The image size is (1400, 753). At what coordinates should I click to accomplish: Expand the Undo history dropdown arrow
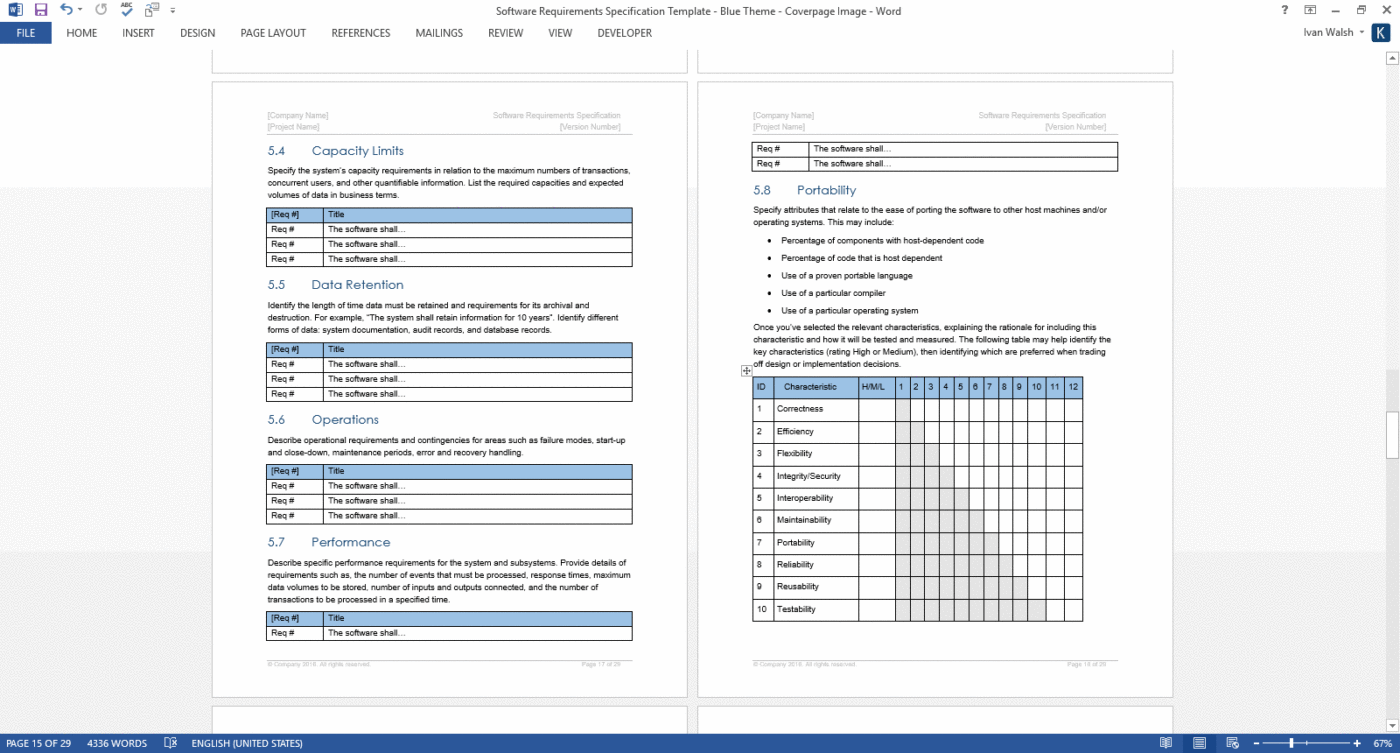pyautogui.click(x=80, y=9)
